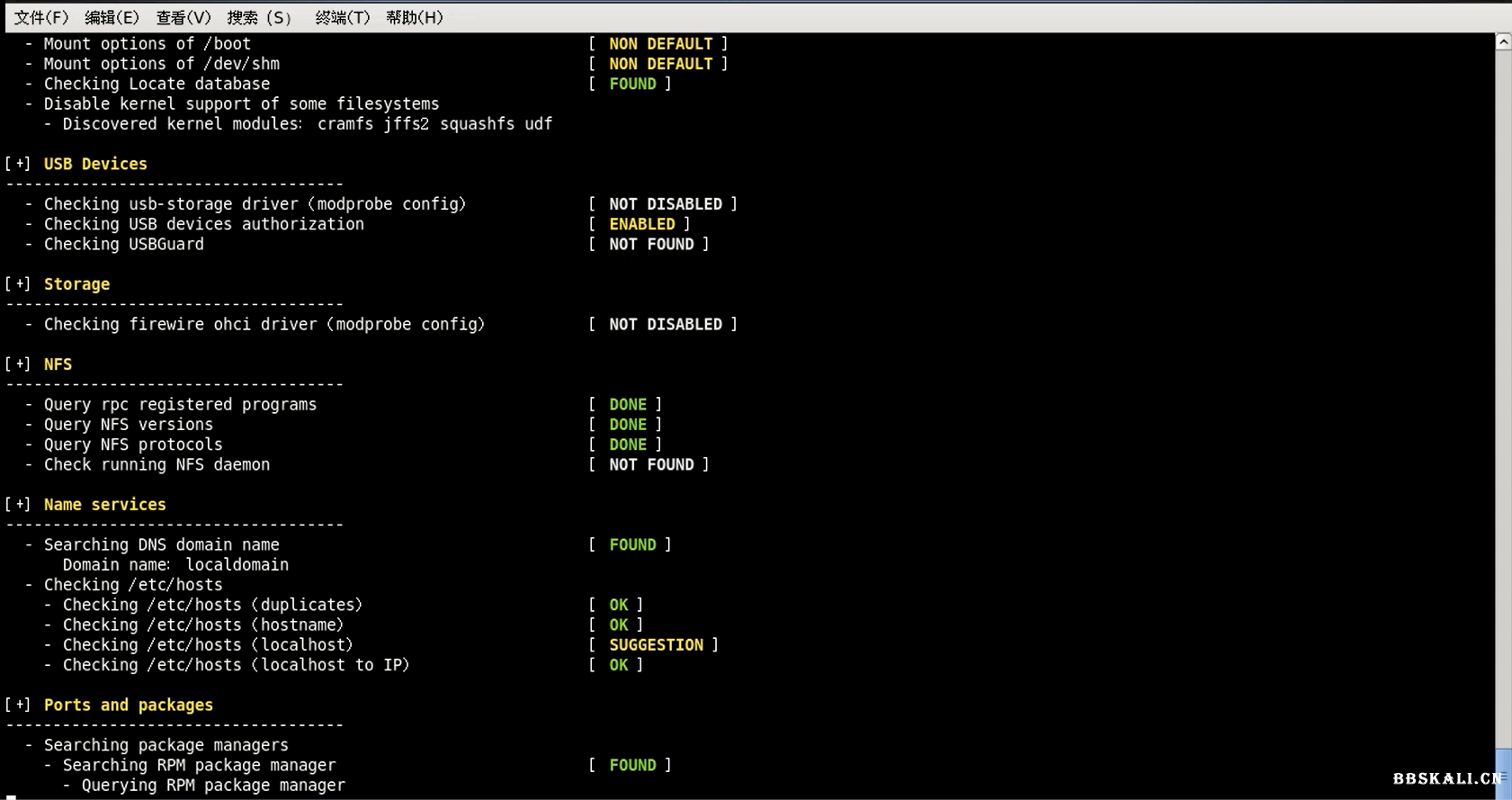This screenshot has height=800, width=1512.
Task: Click the [+] marker beside Name services
Action: pos(18,505)
